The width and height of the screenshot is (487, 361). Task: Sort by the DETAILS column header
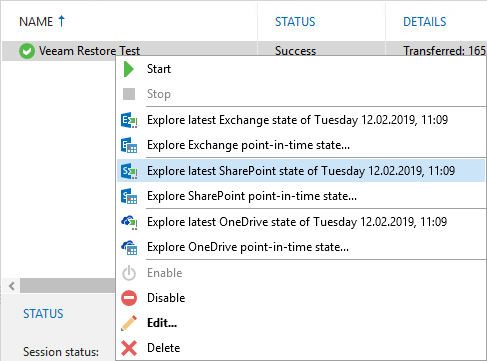(x=425, y=22)
